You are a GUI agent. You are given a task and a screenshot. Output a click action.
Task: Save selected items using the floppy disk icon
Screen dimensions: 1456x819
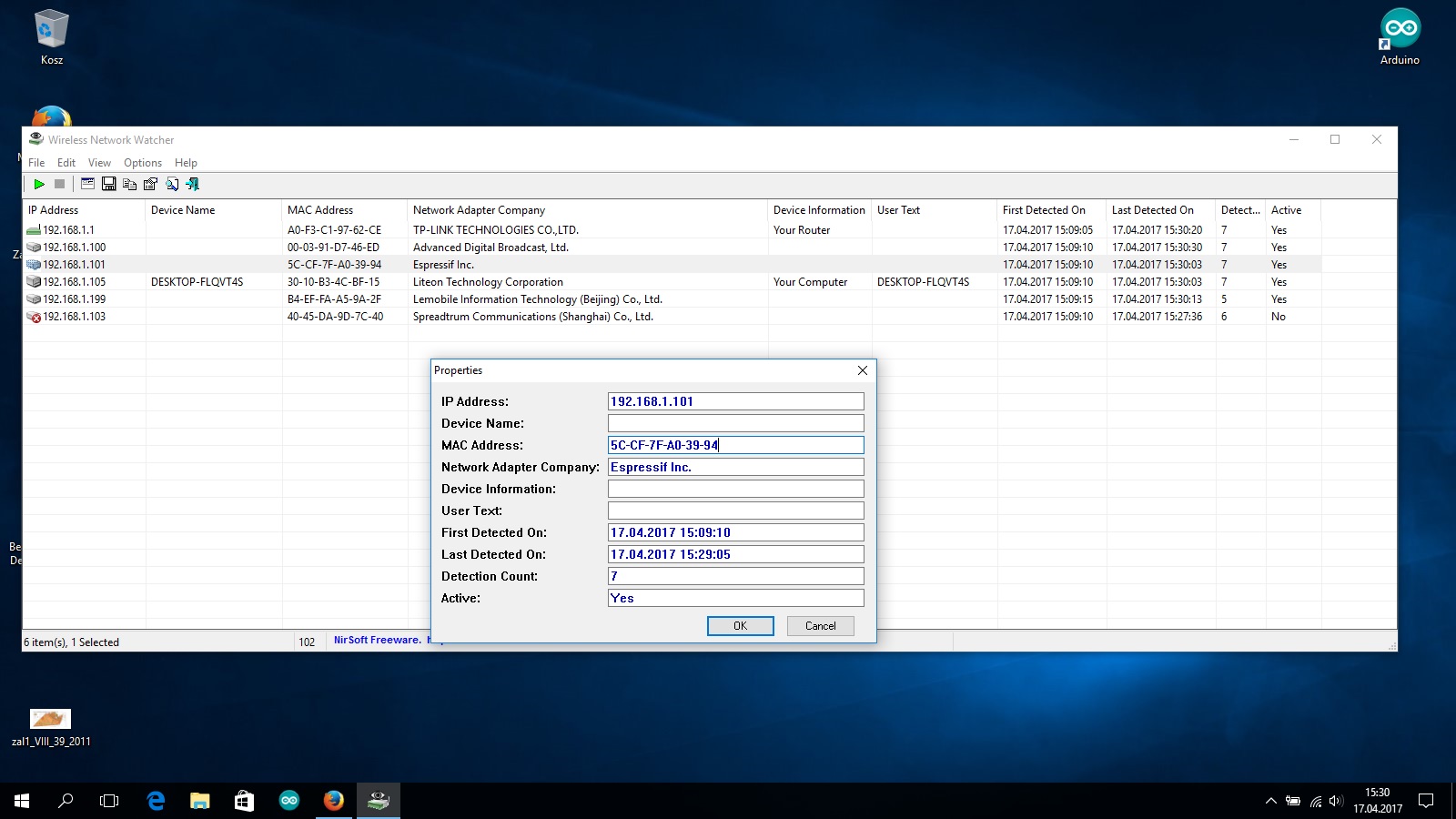108,184
